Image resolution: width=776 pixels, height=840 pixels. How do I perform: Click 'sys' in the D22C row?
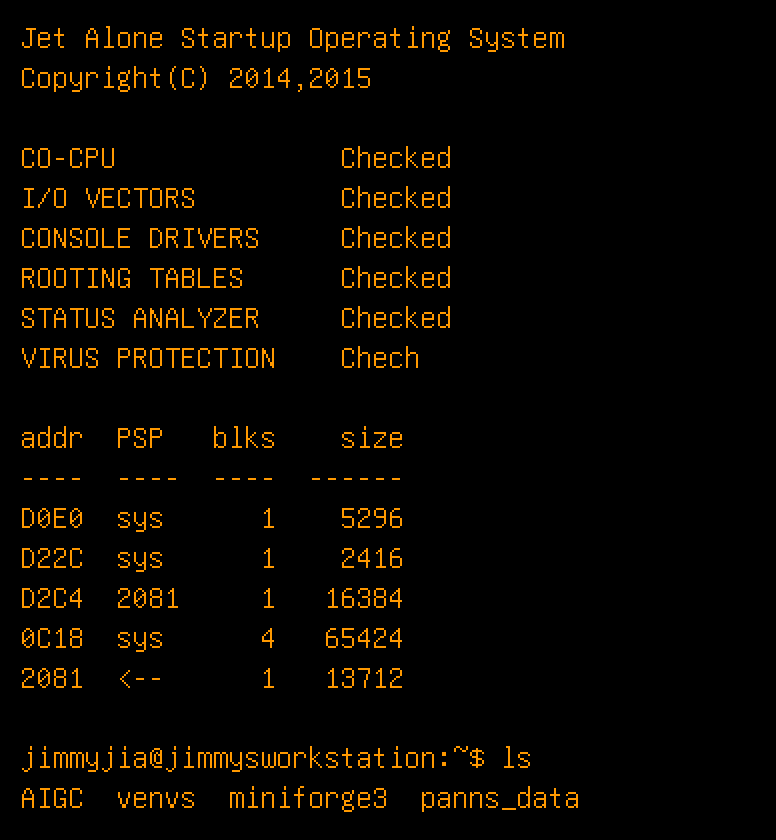[140, 561]
